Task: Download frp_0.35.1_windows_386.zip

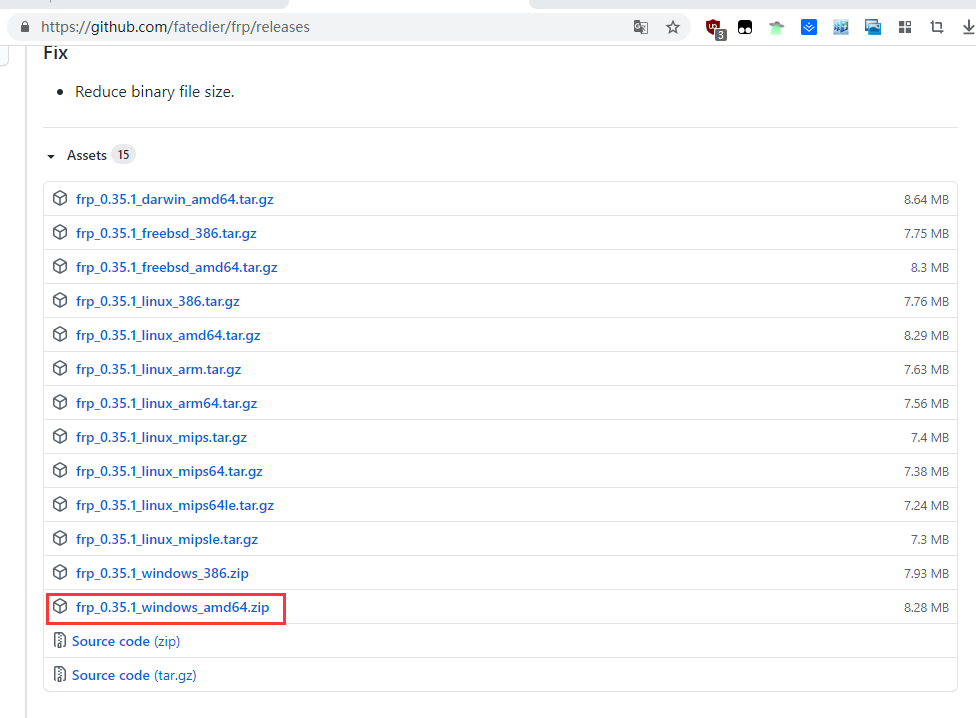Action: click(162, 573)
